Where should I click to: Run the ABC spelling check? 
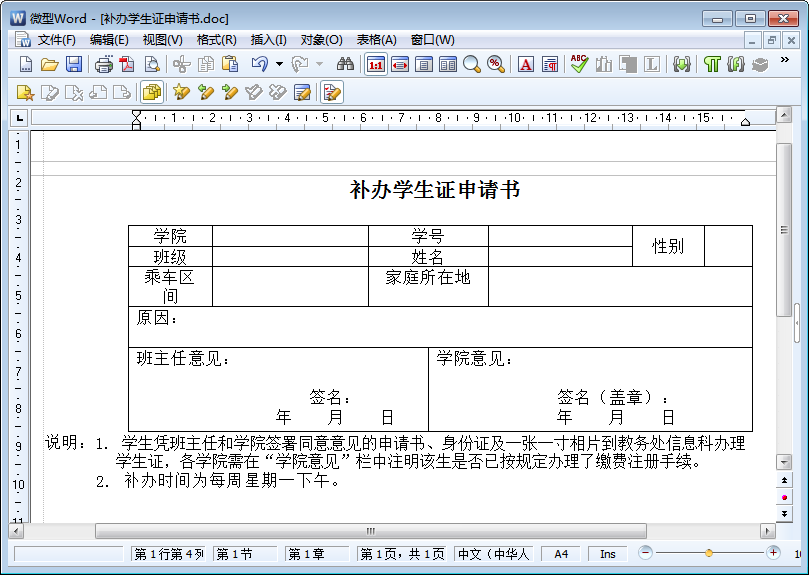(579, 65)
